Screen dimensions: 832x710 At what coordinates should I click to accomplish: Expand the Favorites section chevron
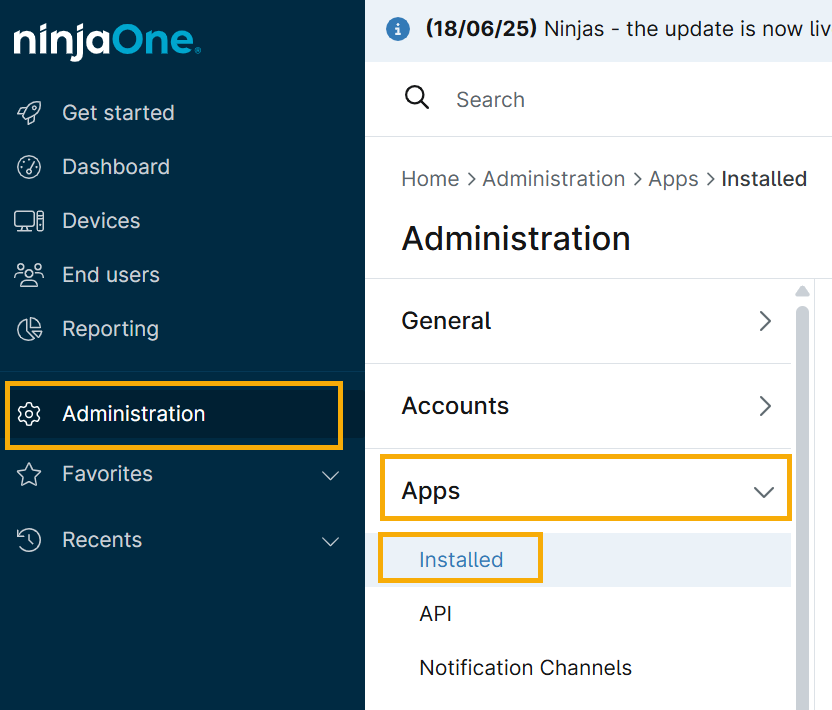click(330, 475)
